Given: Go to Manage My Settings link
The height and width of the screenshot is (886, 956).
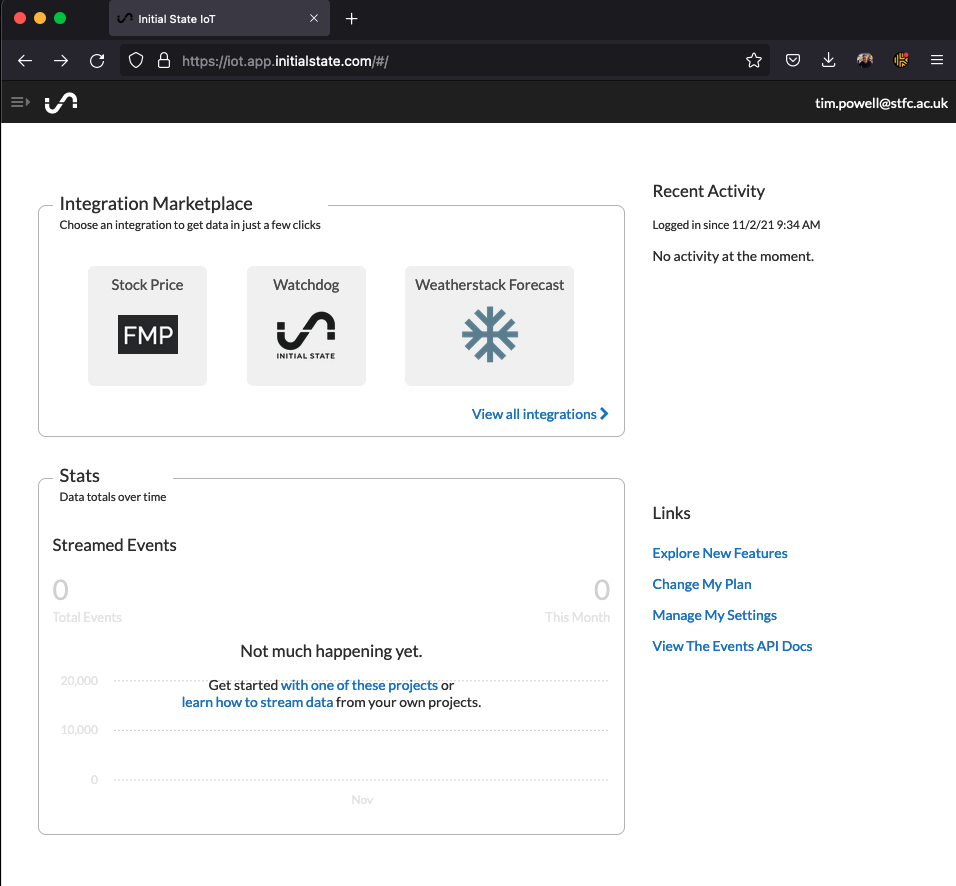Looking at the screenshot, I should pyautogui.click(x=715, y=615).
